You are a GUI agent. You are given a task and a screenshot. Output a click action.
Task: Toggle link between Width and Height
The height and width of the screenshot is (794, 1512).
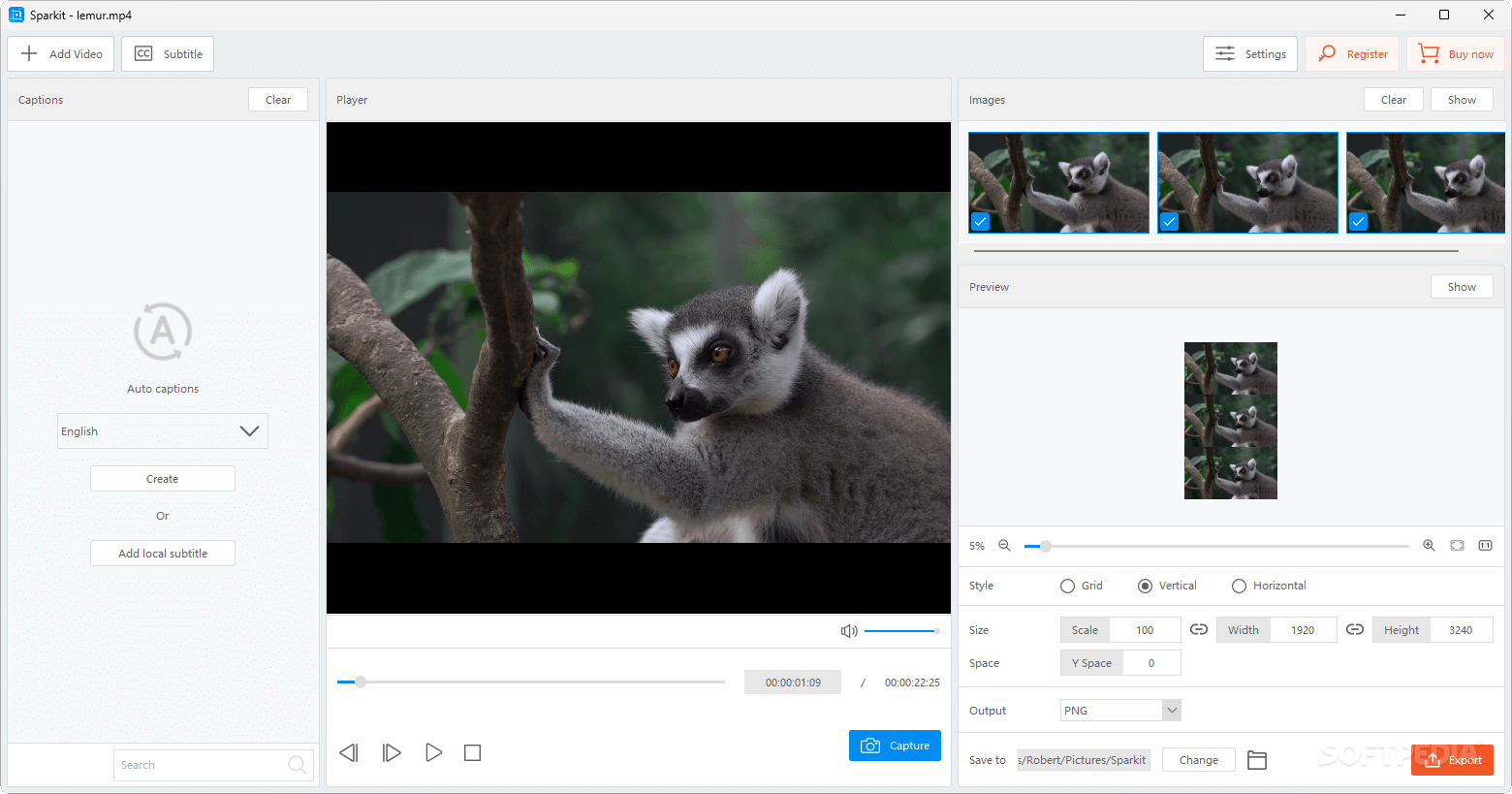pyautogui.click(x=1355, y=629)
